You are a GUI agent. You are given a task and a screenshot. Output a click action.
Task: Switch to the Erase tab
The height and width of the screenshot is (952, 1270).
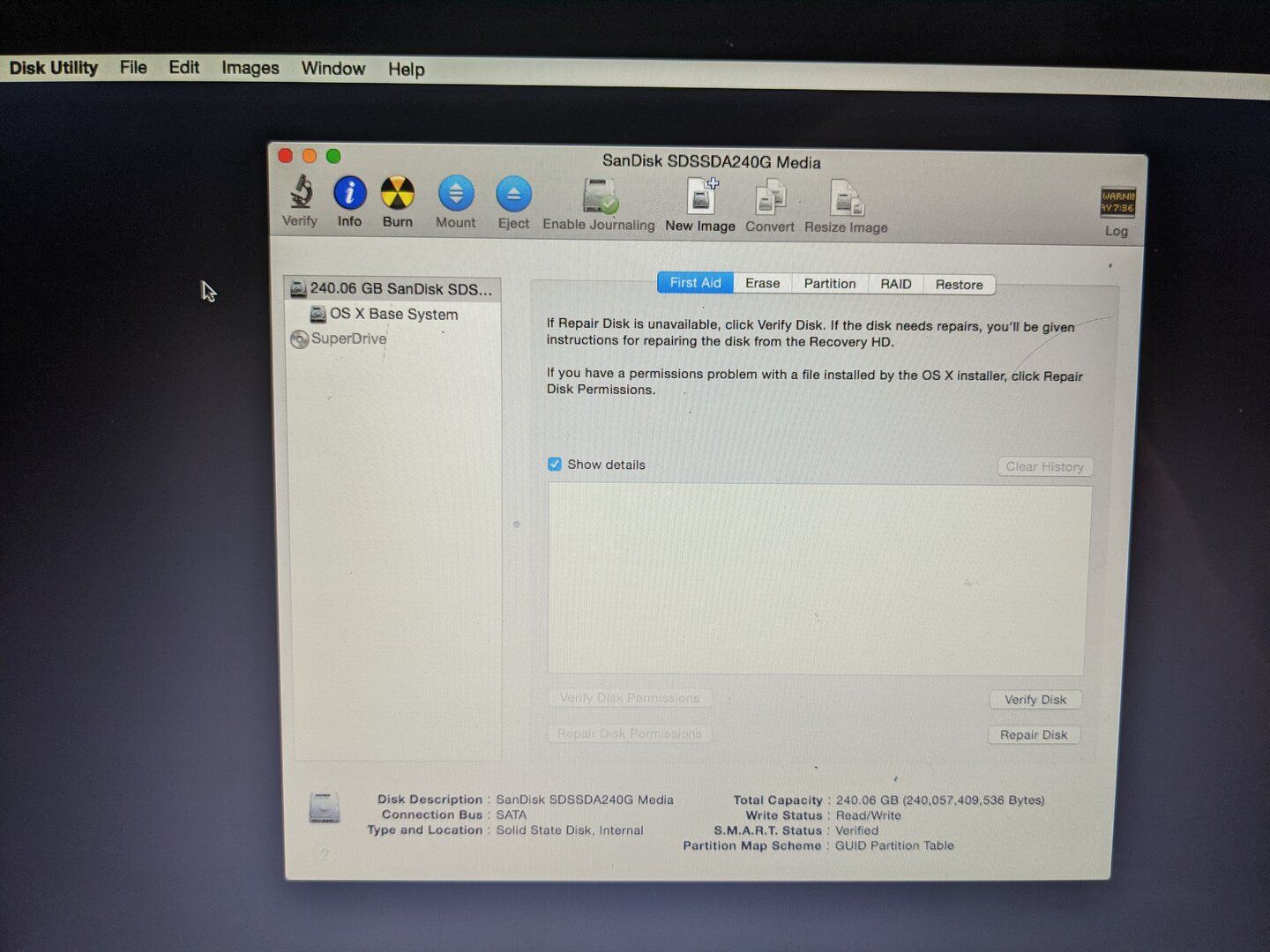pyautogui.click(x=762, y=283)
